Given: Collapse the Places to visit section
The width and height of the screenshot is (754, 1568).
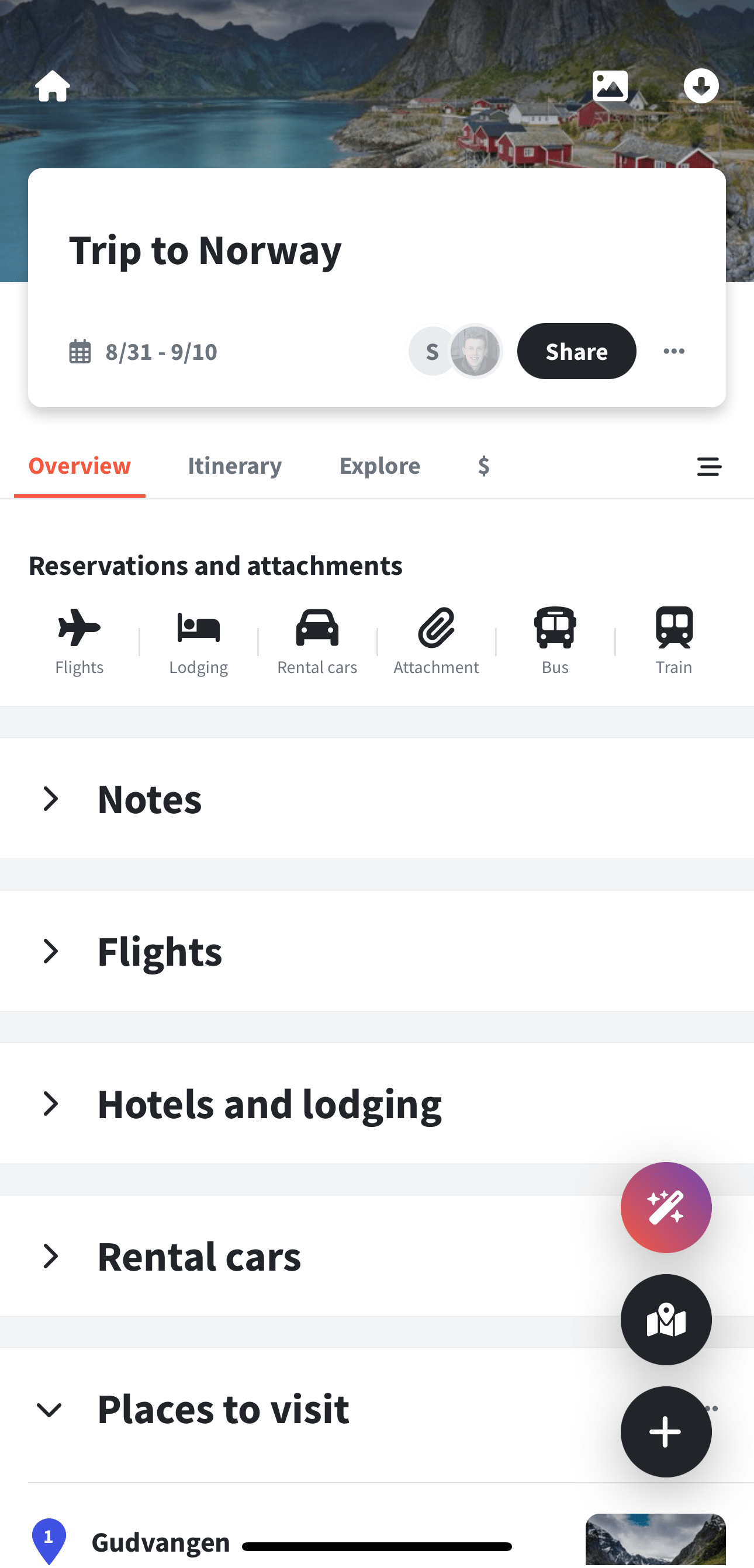Looking at the screenshot, I should tap(49, 1409).
